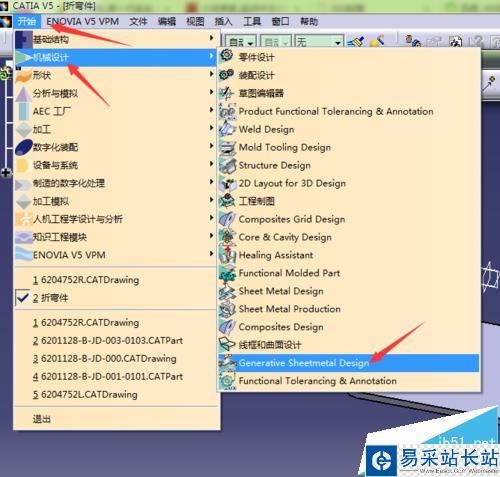
Task: Toggle checked window entry 2 折弯件
Action: coord(115,298)
